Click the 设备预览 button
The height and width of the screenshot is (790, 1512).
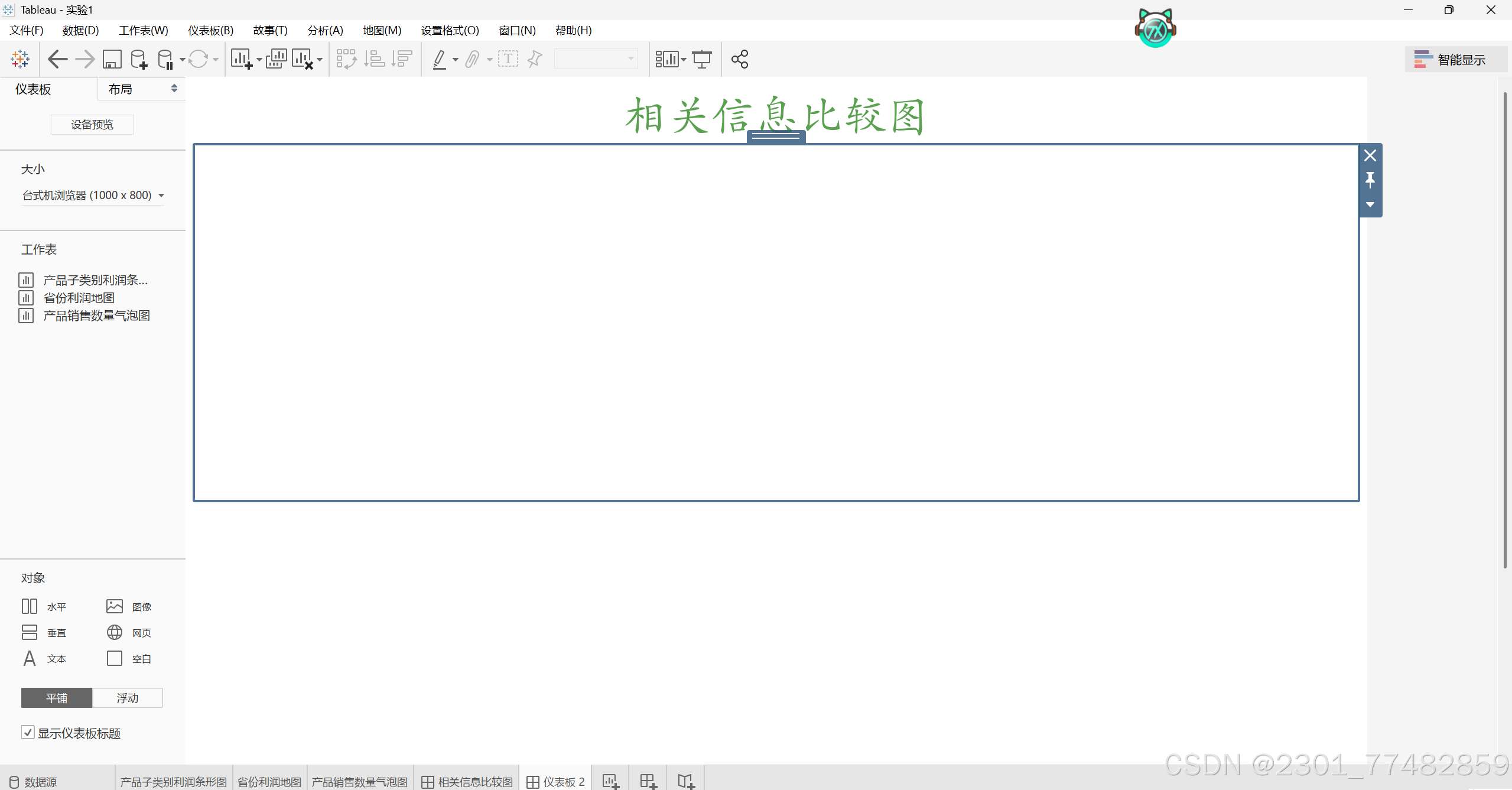(x=92, y=125)
